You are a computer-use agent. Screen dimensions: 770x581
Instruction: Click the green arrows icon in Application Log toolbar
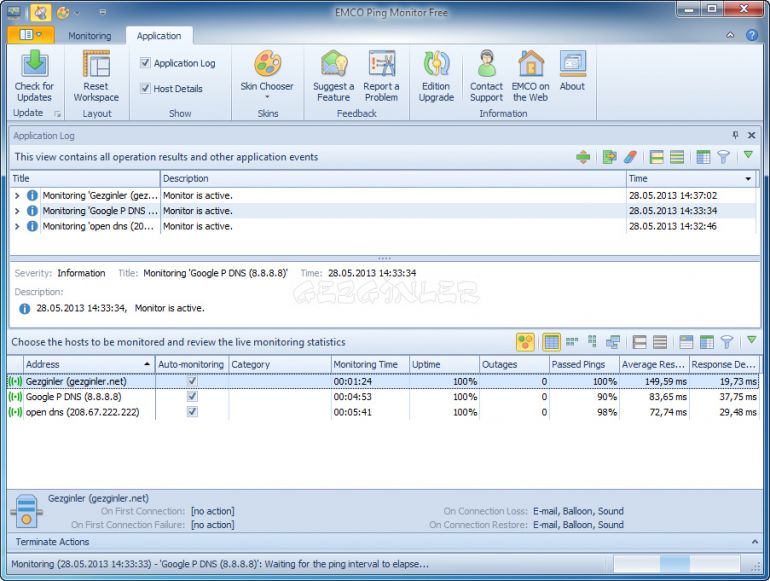click(x=583, y=157)
